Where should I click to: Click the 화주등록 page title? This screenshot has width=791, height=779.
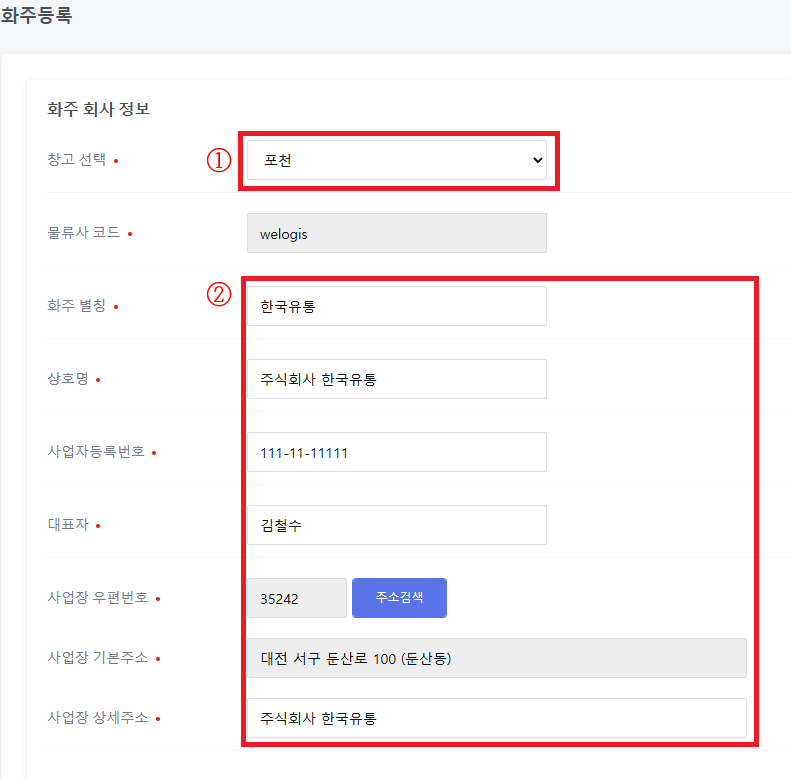[x=37, y=17]
